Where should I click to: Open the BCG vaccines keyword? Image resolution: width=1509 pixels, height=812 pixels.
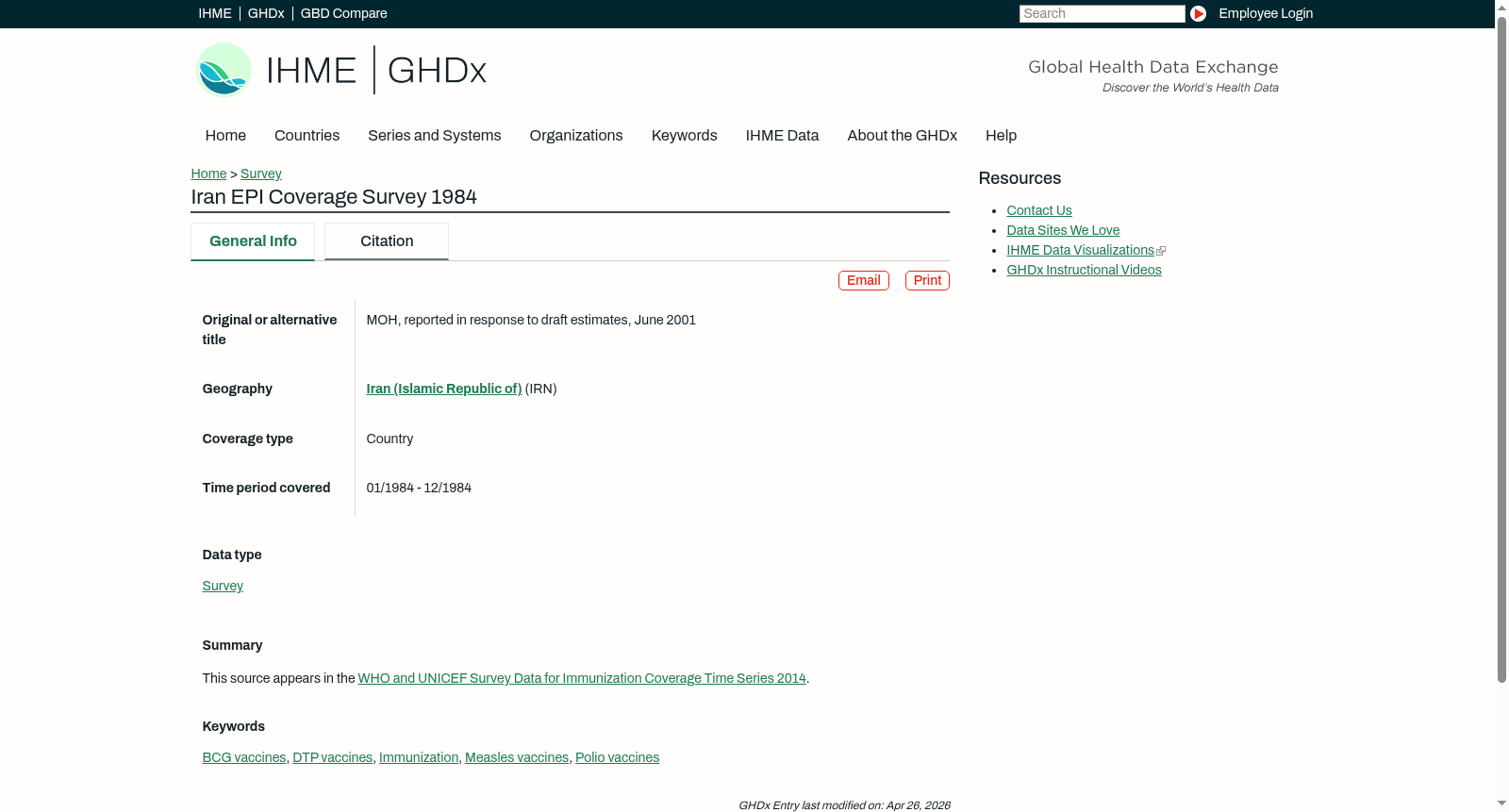(243, 757)
